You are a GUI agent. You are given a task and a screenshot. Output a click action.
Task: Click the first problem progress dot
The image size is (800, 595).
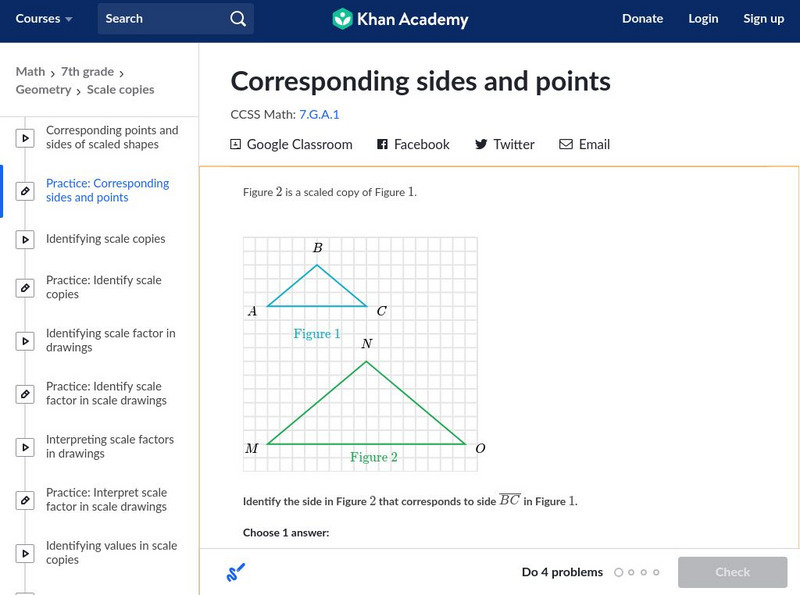pos(619,573)
